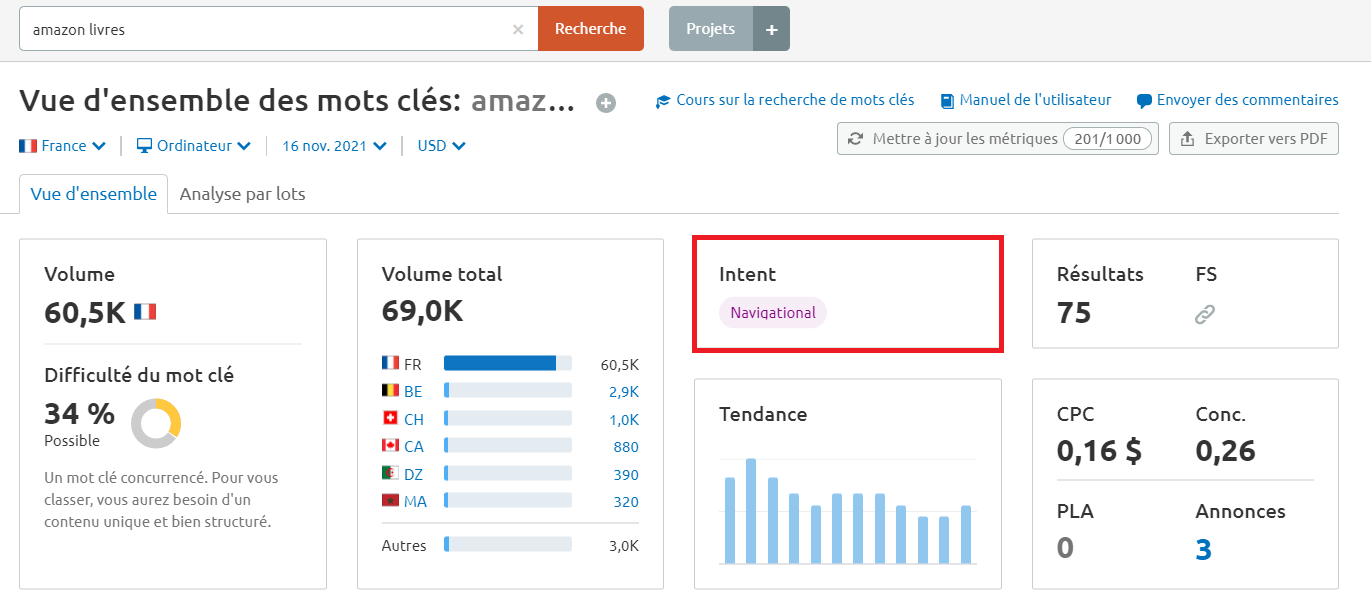
Task: Click the French flag beside the Volume value
Action: pyautogui.click(x=145, y=311)
